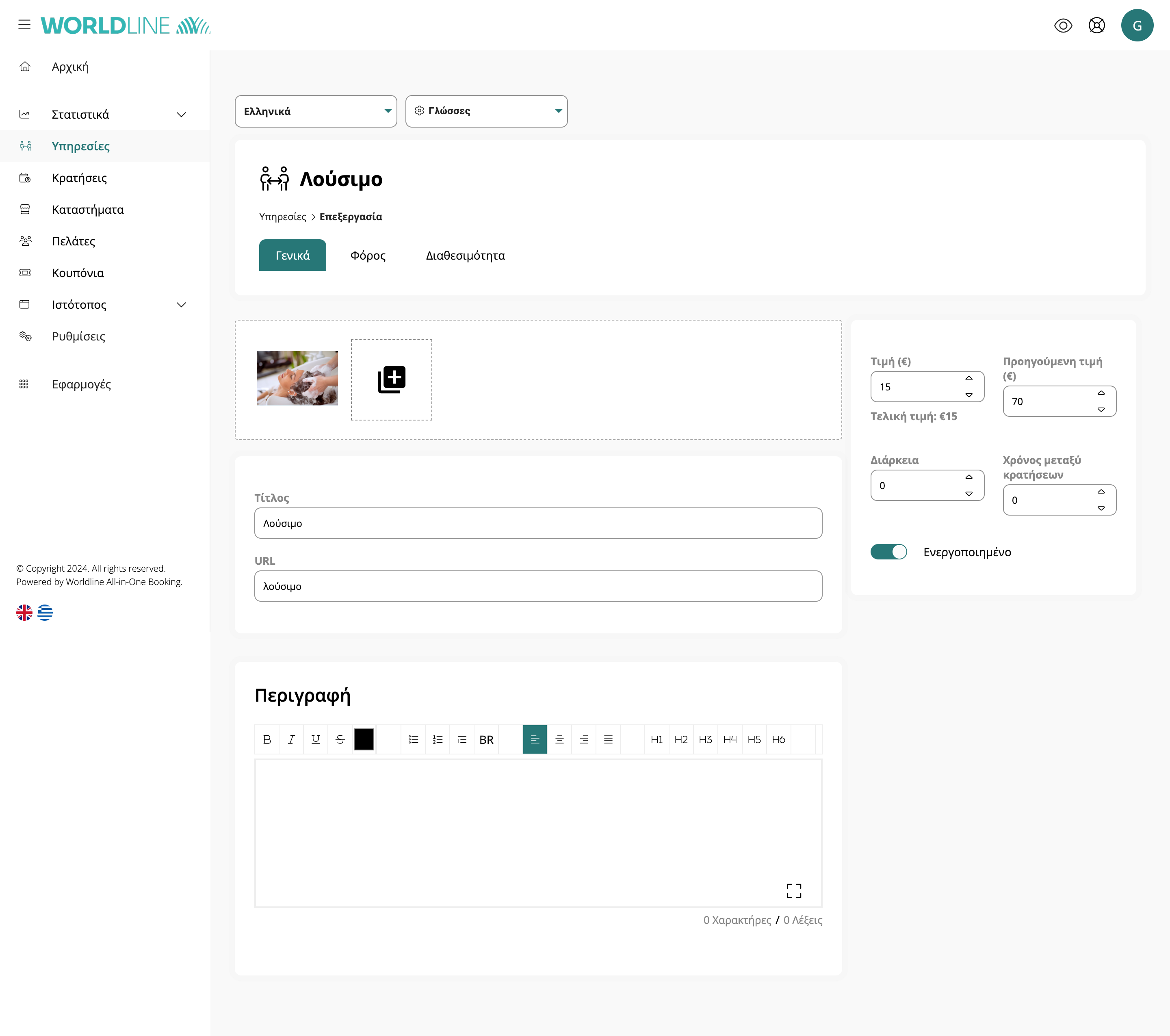Insert a numbered list in description
1170x1036 pixels.
437,739
